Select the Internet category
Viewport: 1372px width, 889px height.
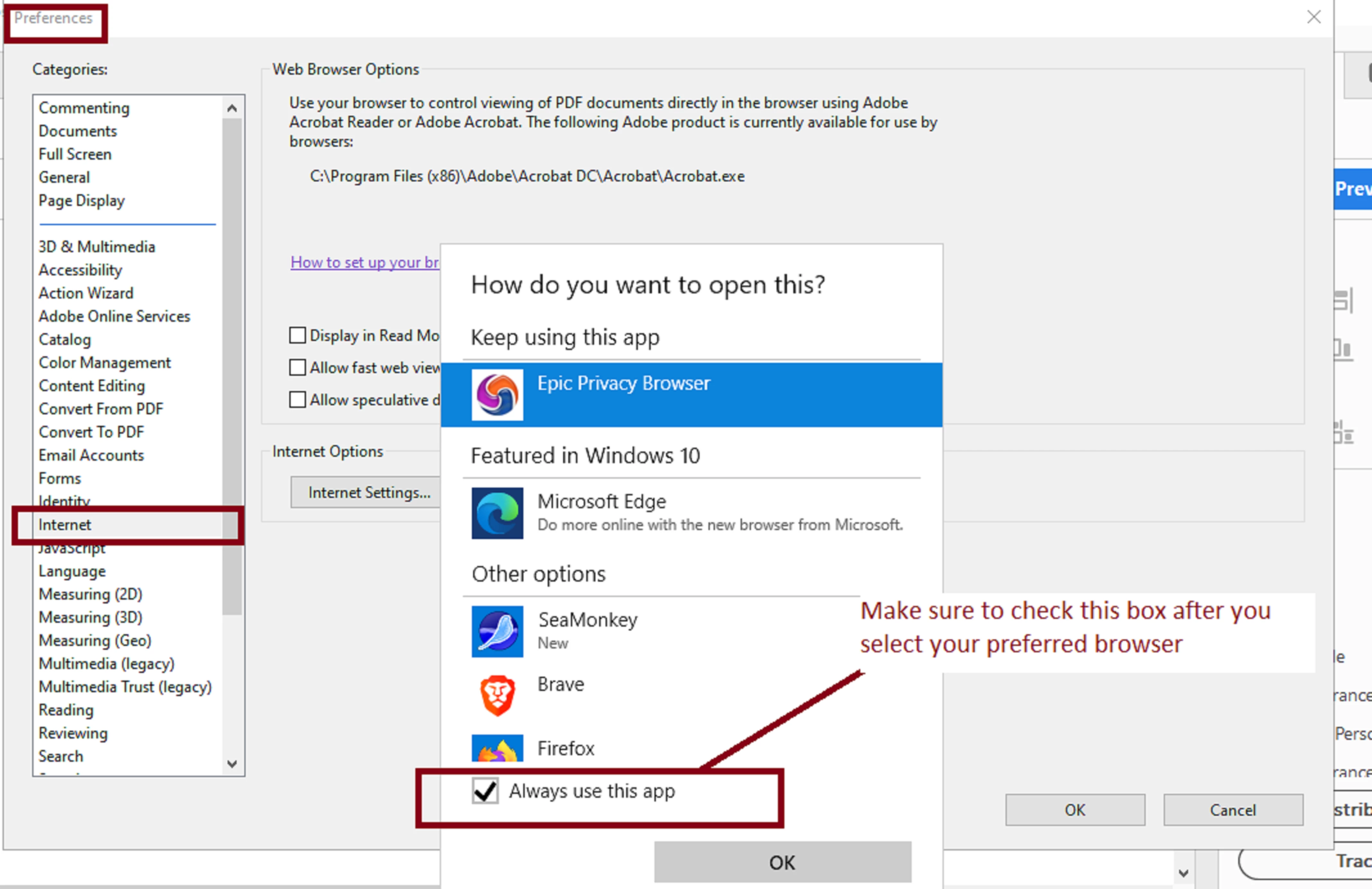[x=65, y=524]
